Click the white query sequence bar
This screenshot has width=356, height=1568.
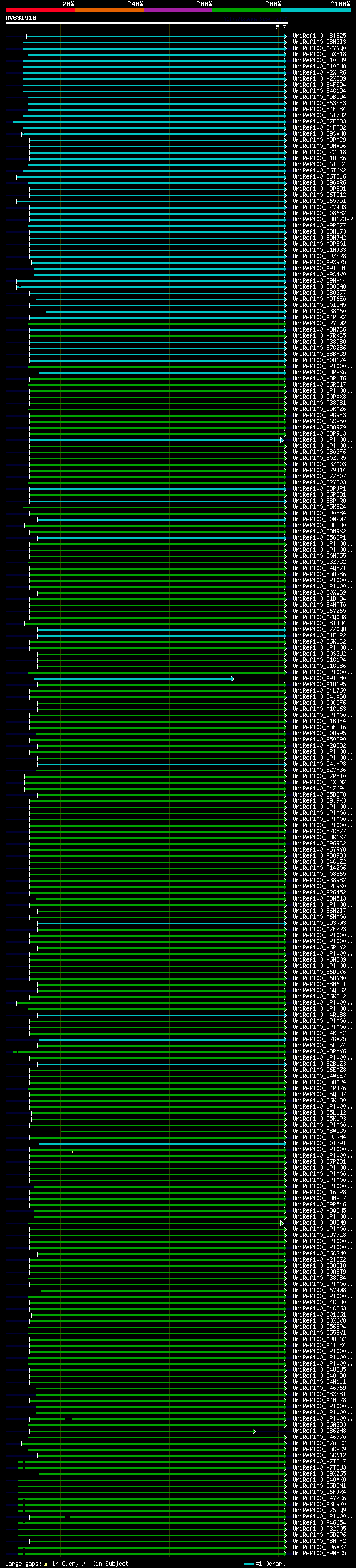[x=146, y=22]
